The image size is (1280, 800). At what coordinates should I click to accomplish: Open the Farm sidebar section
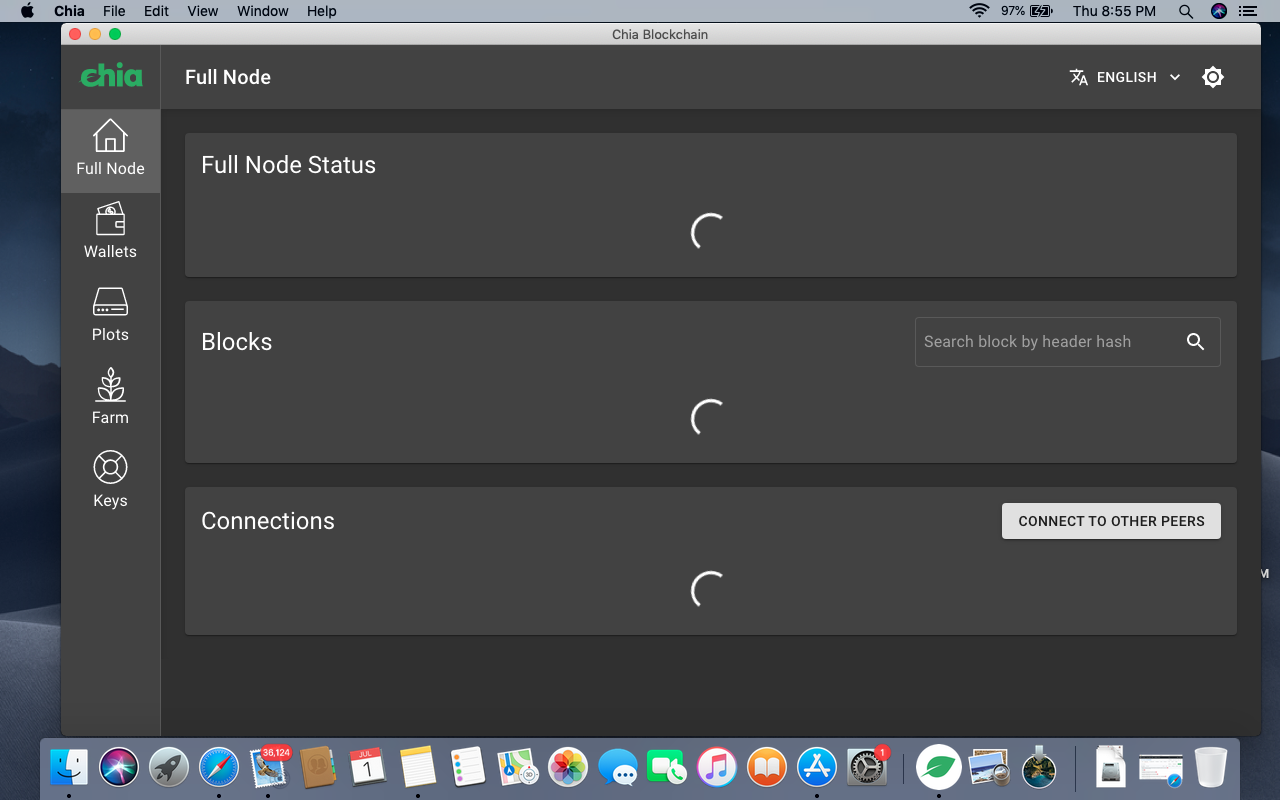tap(110, 399)
